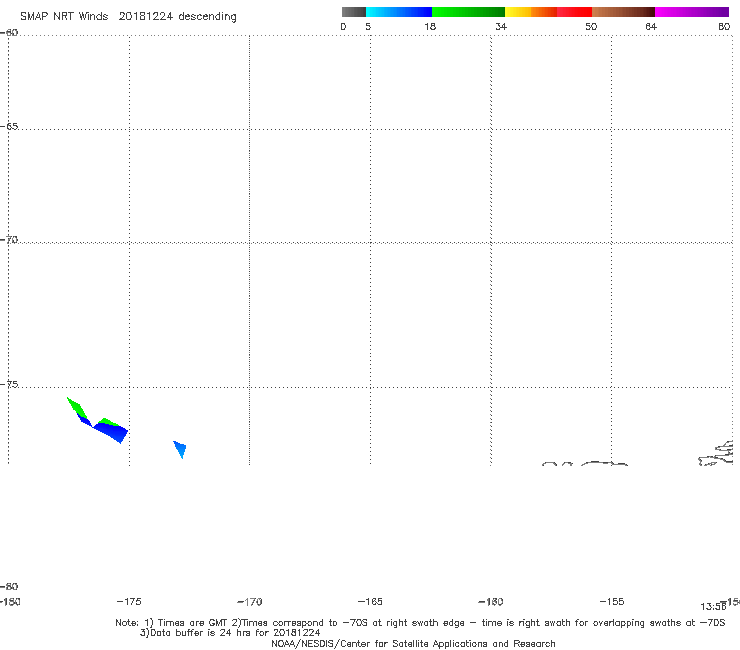
Task: Click the swath time label '13:56'
Action: pos(713,607)
